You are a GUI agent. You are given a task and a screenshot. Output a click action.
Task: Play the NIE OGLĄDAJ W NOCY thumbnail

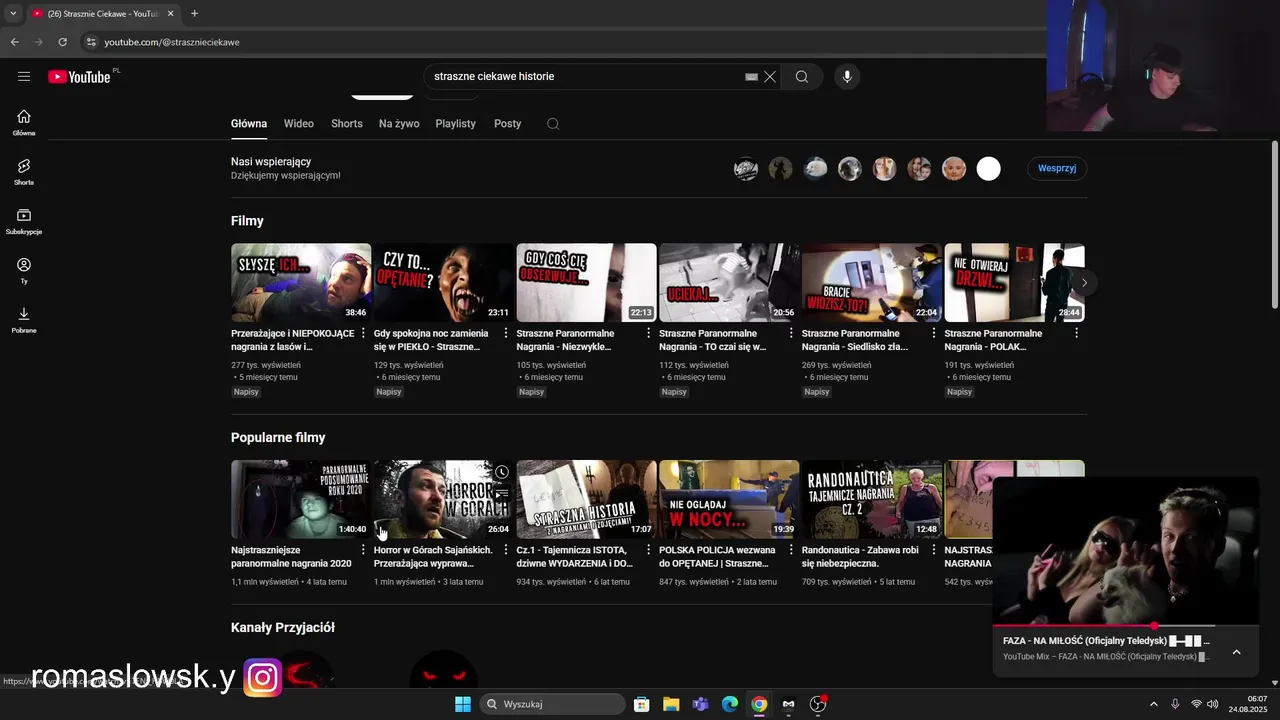tap(729, 499)
